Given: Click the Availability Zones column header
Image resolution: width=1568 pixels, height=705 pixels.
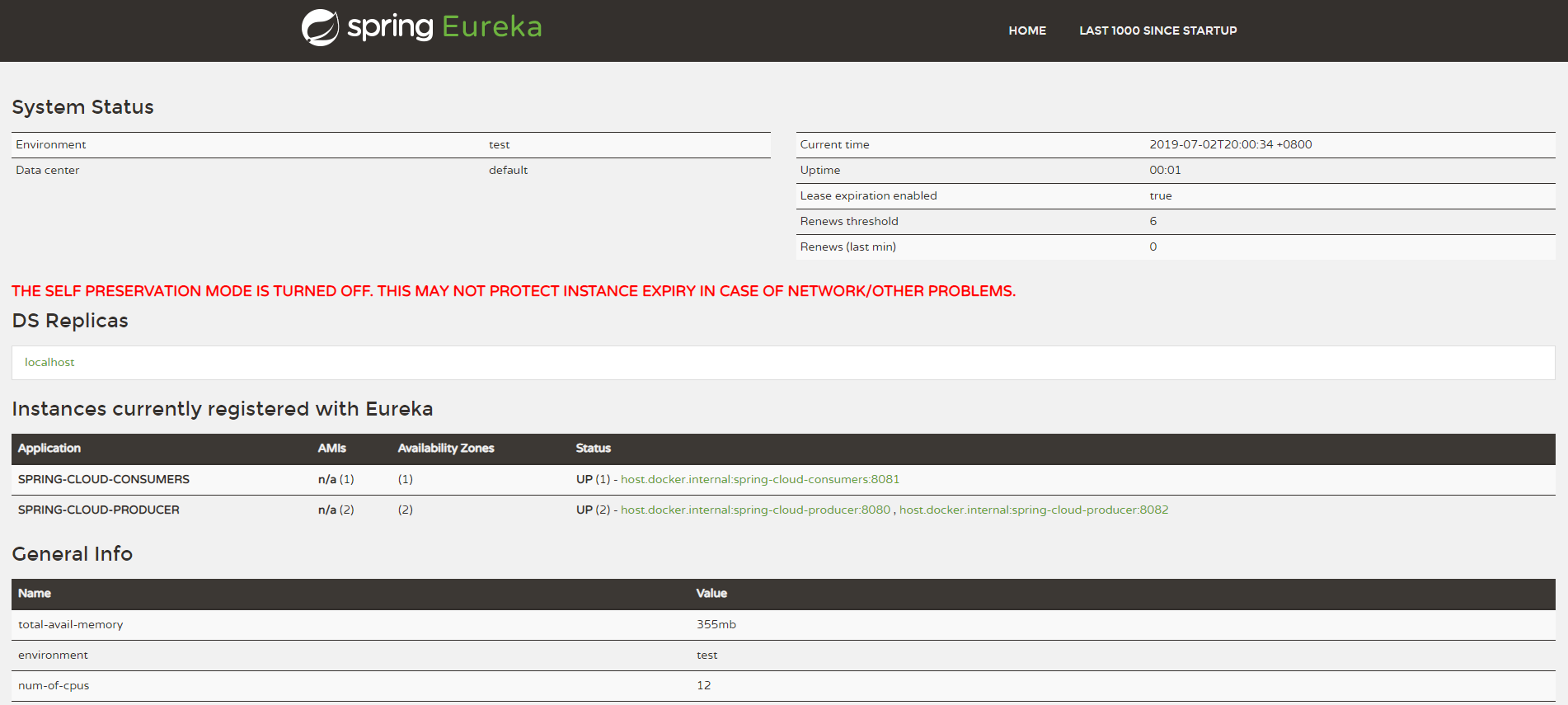Looking at the screenshot, I should (446, 448).
